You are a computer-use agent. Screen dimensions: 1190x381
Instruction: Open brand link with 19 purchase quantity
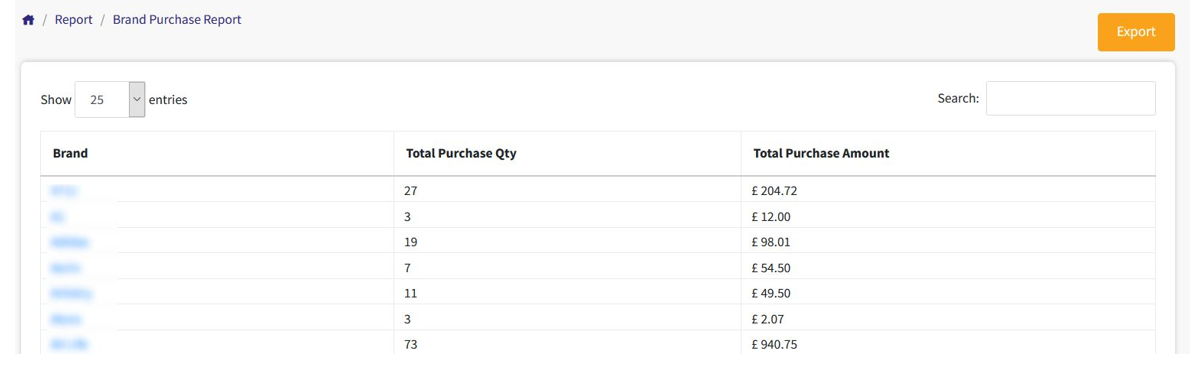click(70, 243)
